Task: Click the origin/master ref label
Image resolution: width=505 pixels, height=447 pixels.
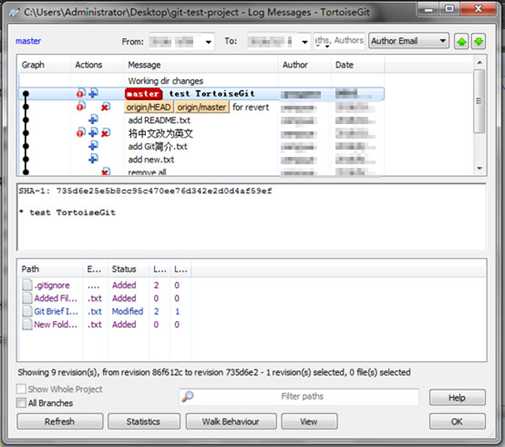Action: (x=202, y=107)
